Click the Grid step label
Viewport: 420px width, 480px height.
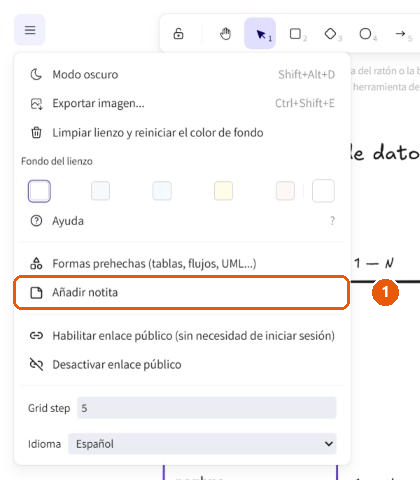pyautogui.click(x=49, y=408)
